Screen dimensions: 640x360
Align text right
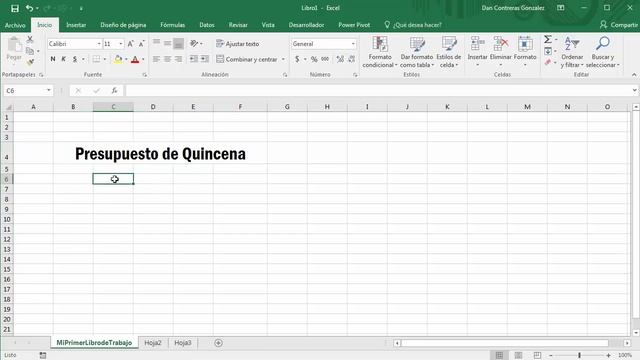point(178,59)
